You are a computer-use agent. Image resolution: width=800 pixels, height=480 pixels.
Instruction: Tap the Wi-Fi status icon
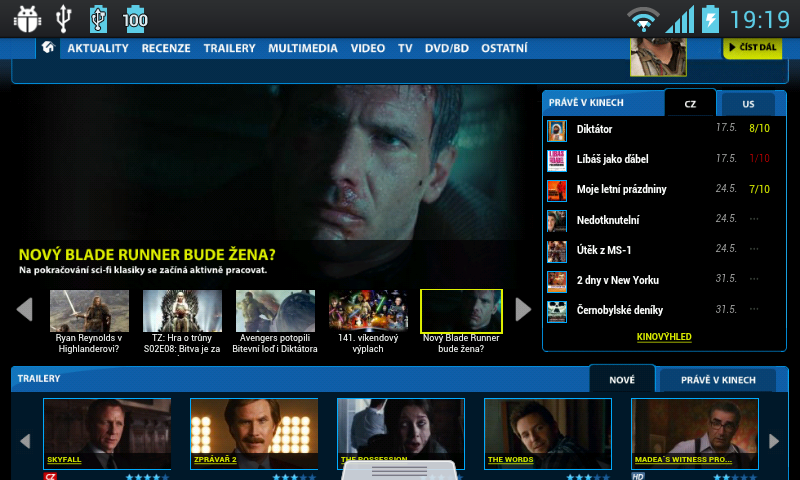(644, 19)
